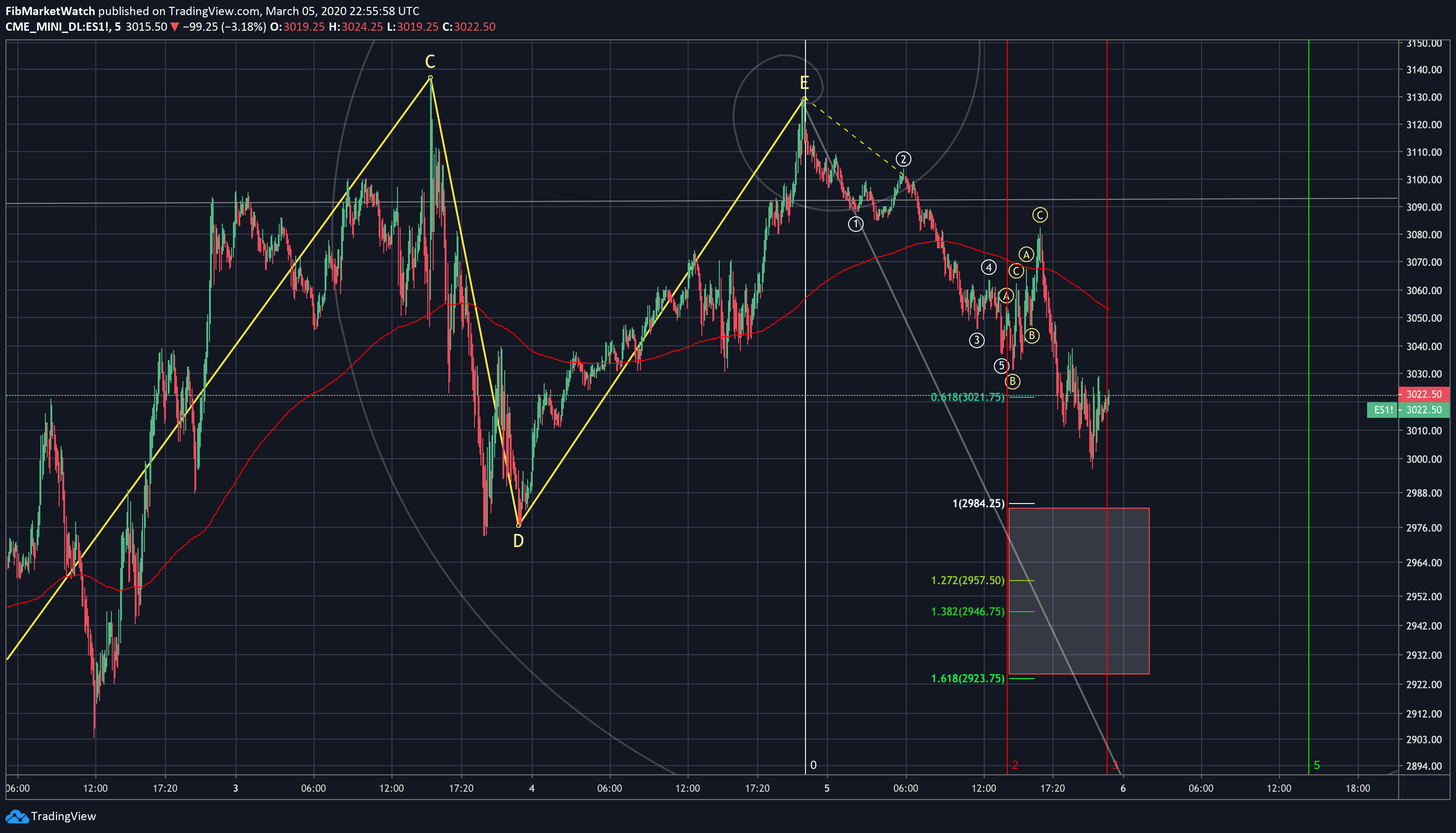Click the 3090.00 price axis label
Screen dimensions: 1456x833
(1423, 207)
